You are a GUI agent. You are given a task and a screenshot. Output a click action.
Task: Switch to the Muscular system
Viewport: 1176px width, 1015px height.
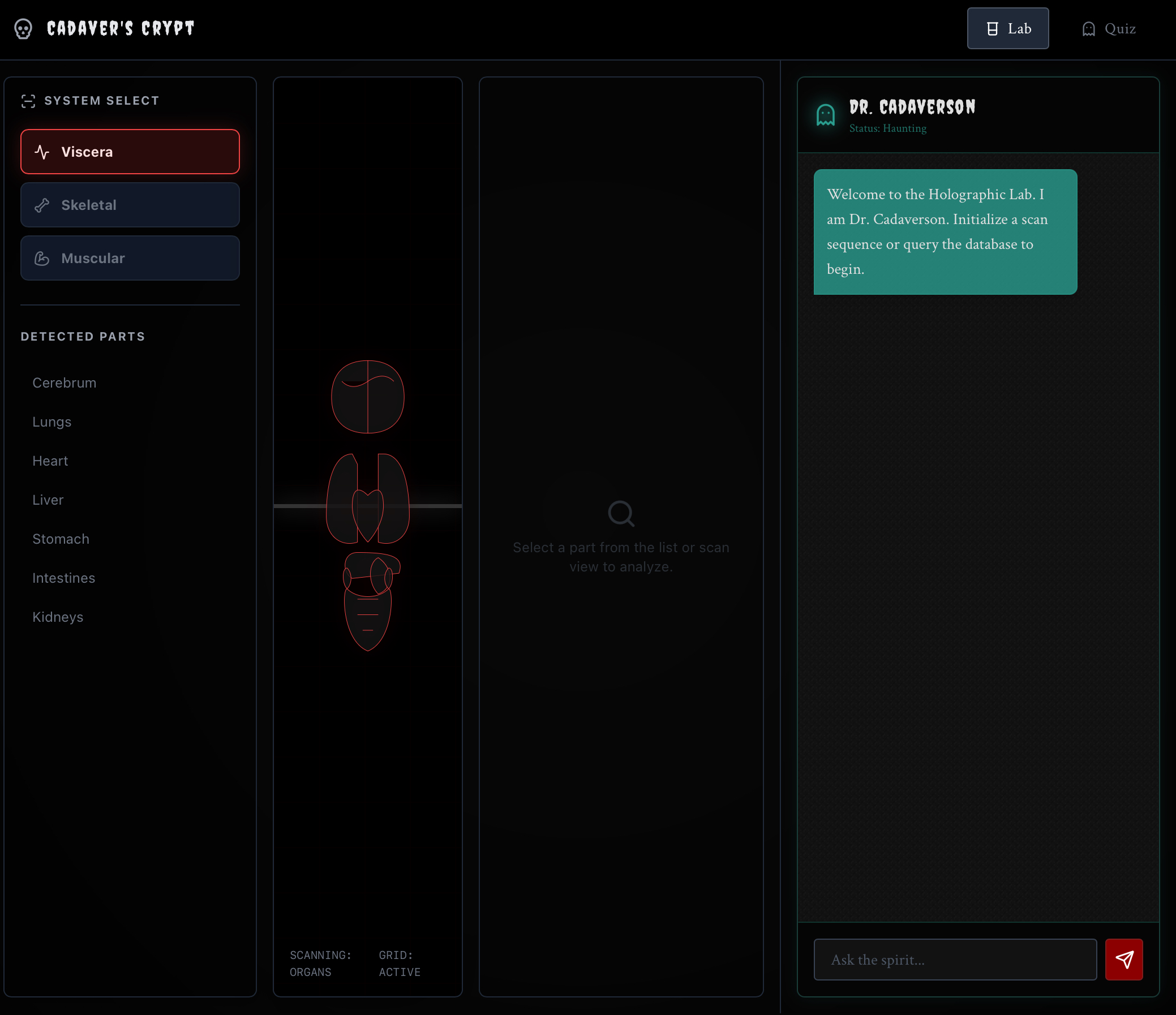[x=130, y=258]
